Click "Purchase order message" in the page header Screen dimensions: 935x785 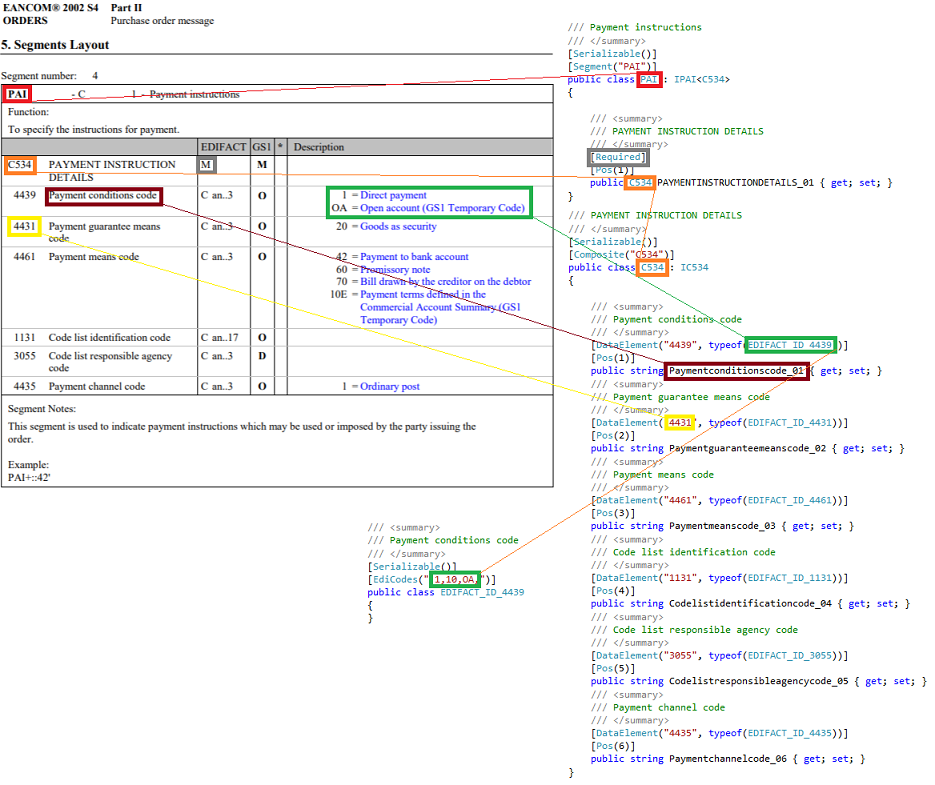[x=162, y=20]
